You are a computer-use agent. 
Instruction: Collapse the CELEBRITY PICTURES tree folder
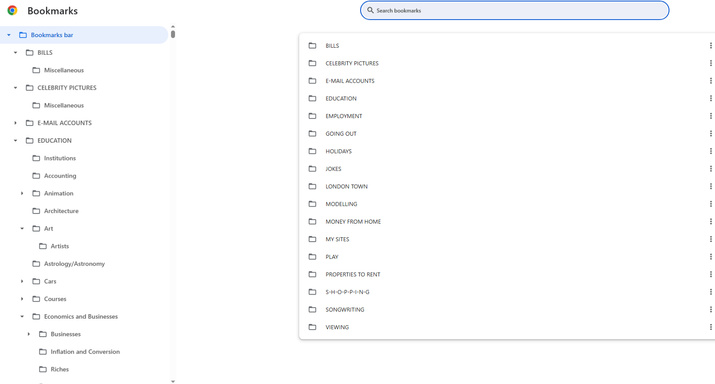[16, 88]
